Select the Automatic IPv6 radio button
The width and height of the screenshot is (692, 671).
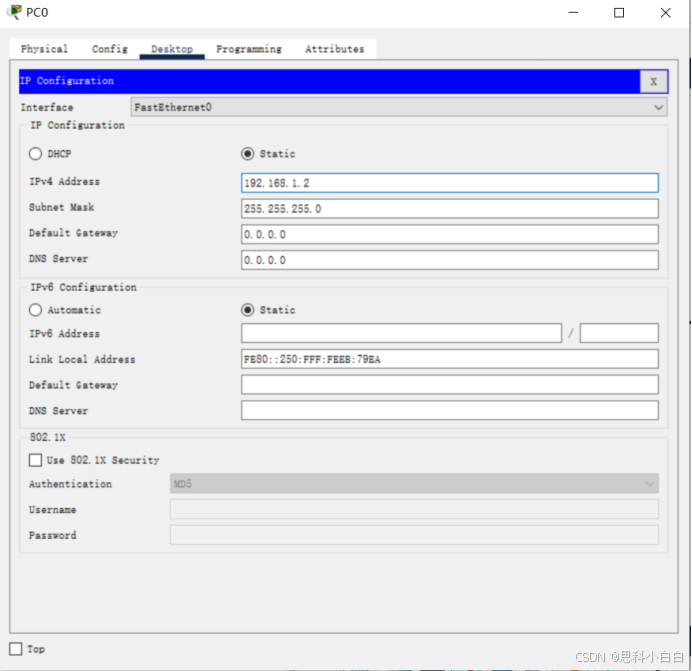pos(35,310)
